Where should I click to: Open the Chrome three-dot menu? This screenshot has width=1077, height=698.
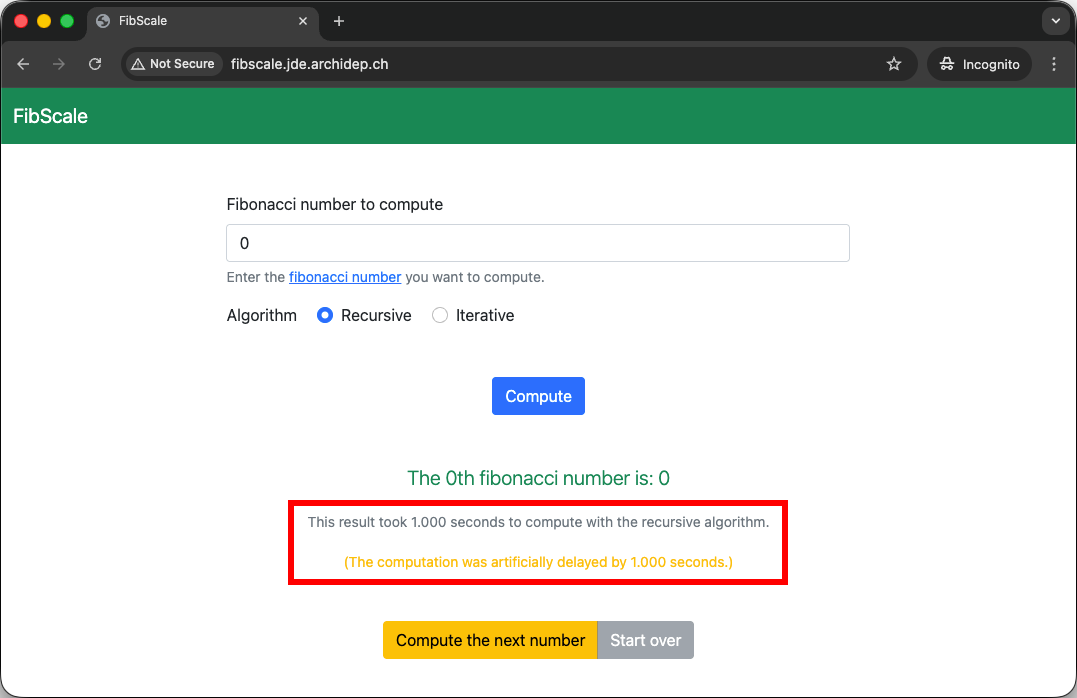tap(1053, 64)
